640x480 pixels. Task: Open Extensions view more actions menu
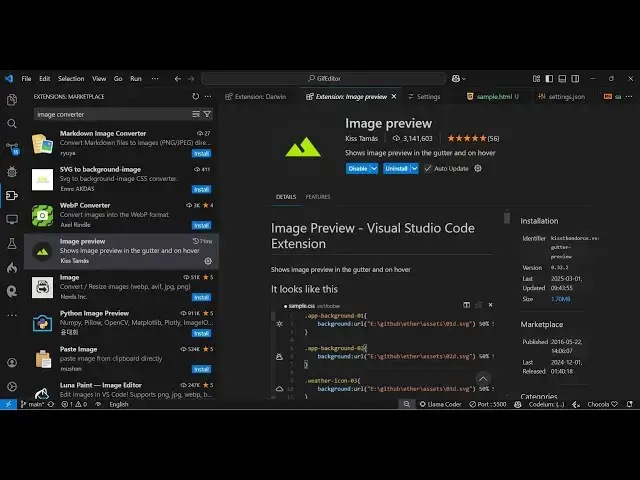(208, 96)
